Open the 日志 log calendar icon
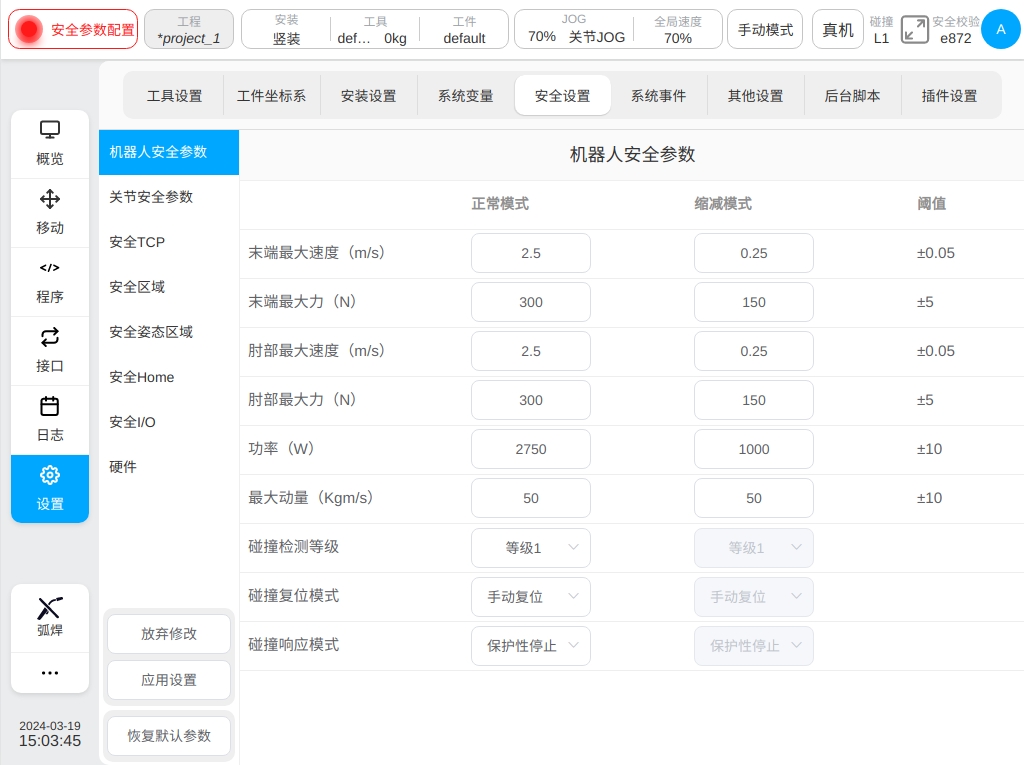 (50, 406)
